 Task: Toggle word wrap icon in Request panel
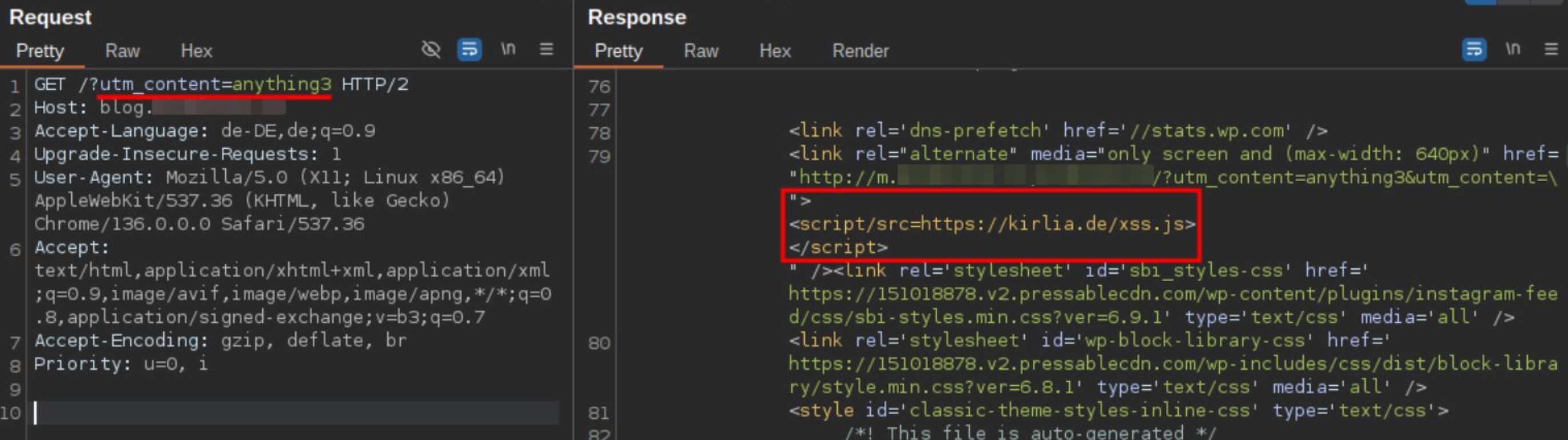469,49
